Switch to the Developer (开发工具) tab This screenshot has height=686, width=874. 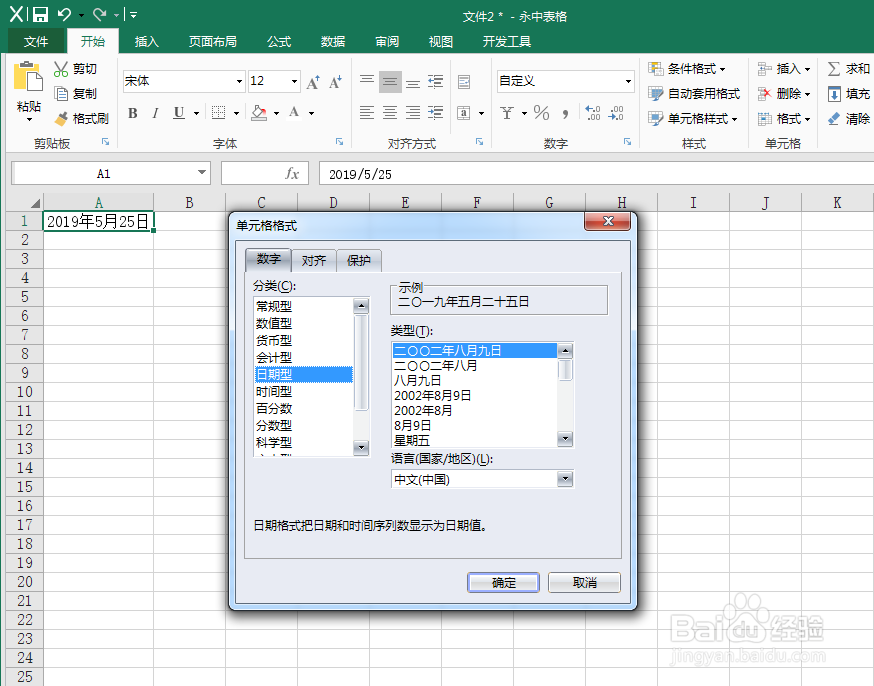coord(507,41)
